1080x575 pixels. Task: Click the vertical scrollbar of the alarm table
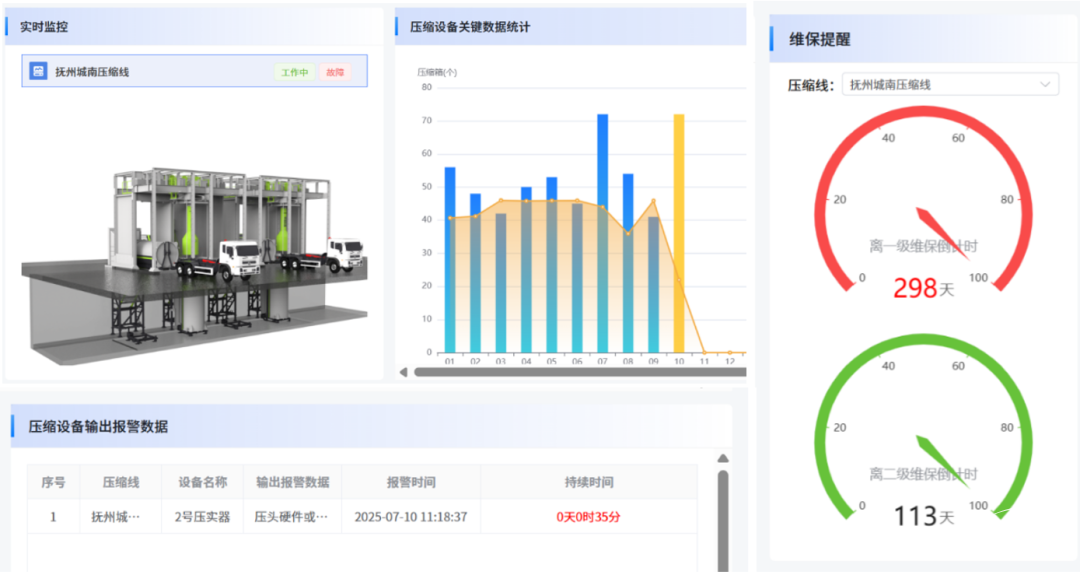click(x=723, y=520)
